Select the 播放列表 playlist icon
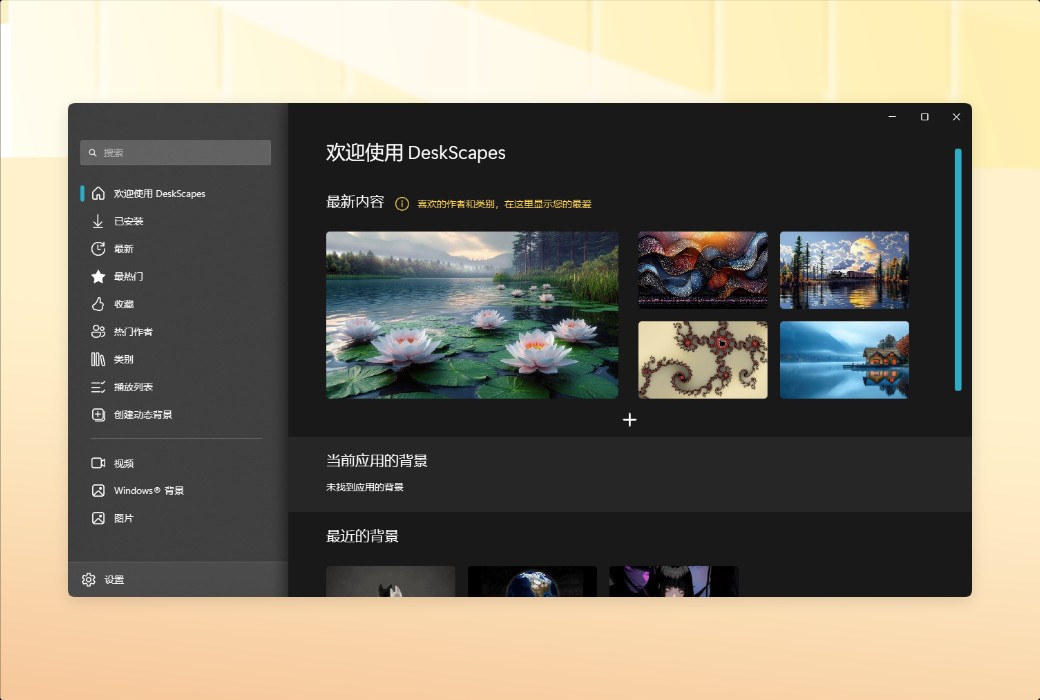 (97, 387)
